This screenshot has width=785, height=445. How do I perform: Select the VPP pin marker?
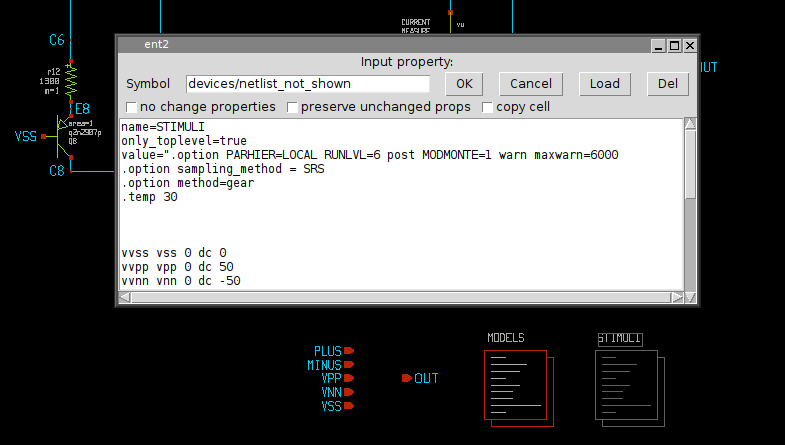pyautogui.click(x=349, y=379)
